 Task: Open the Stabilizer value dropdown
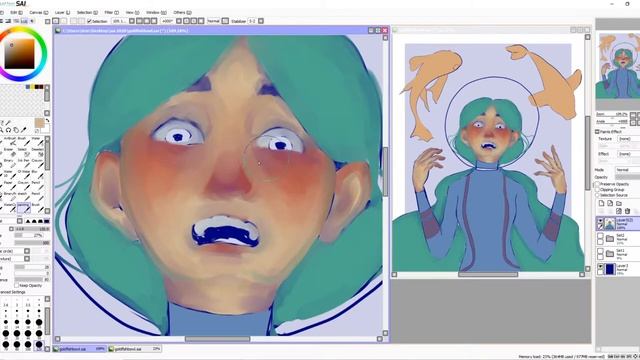[252, 21]
